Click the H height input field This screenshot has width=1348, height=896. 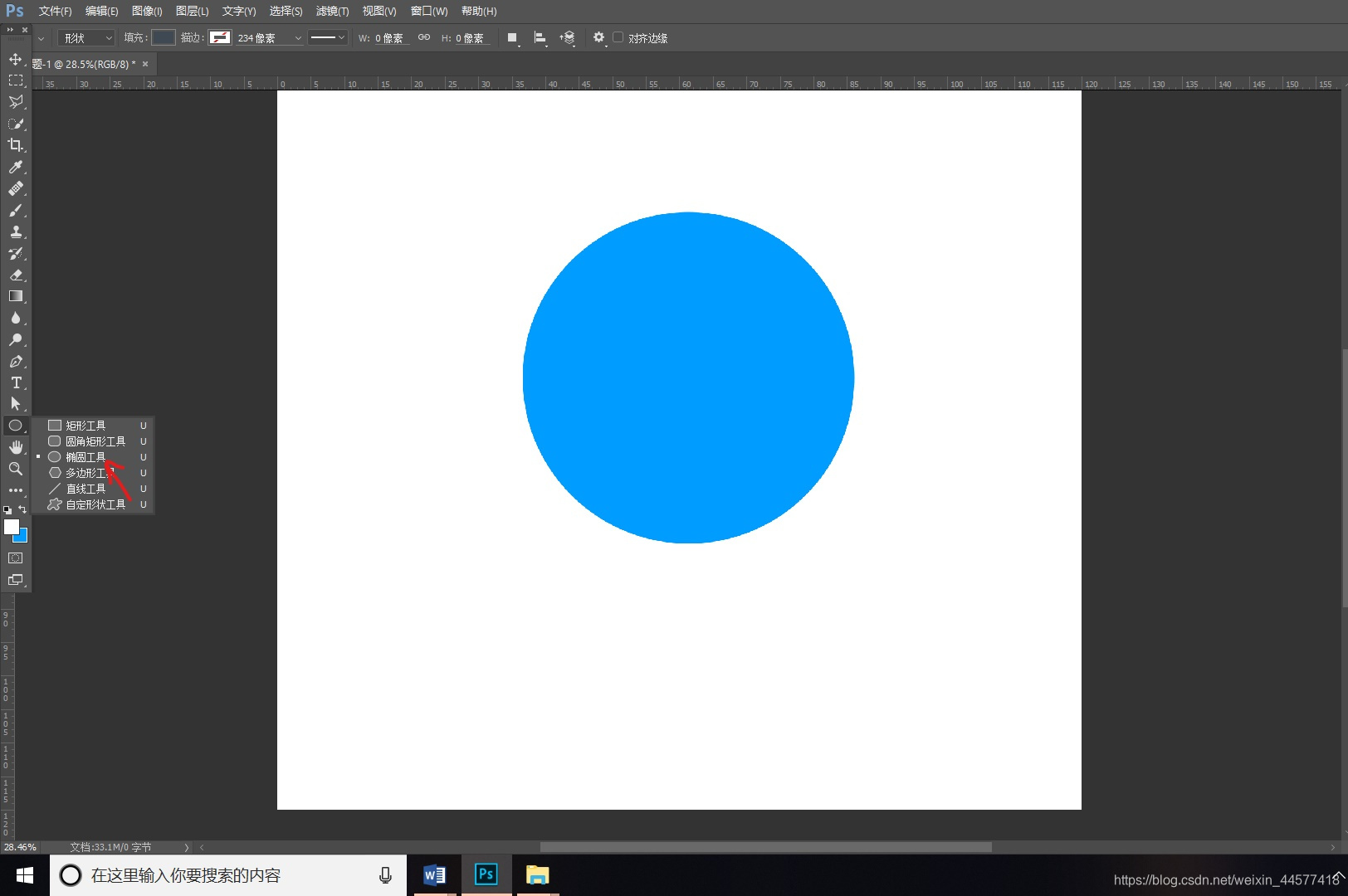[x=470, y=38]
